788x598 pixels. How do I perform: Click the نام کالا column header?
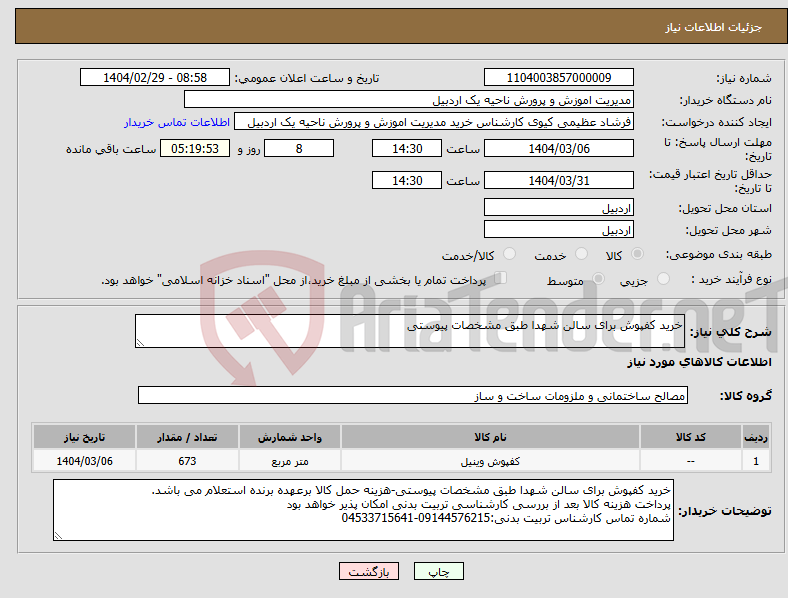click(x=490, y=437)
